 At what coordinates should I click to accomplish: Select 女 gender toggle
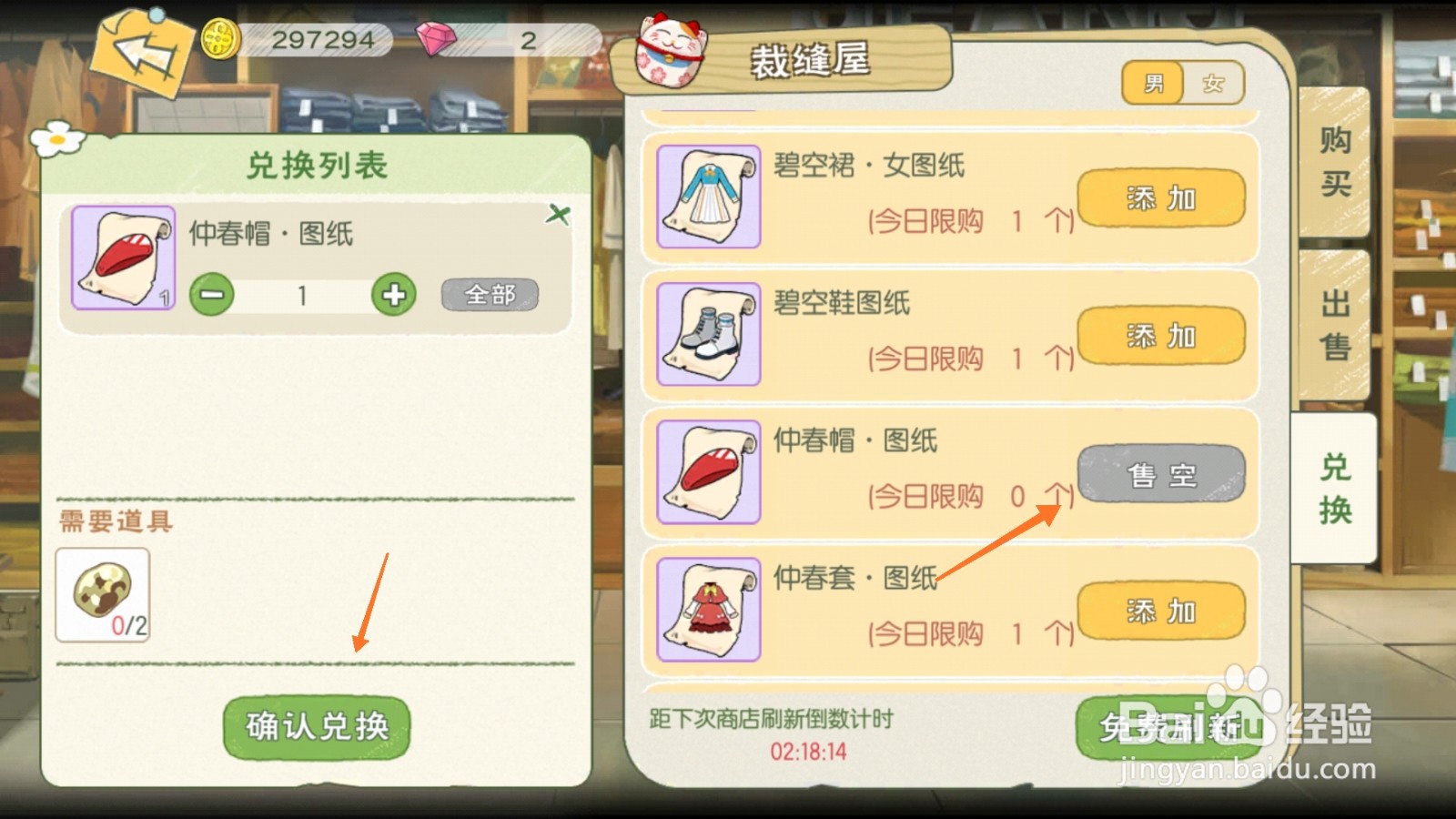tap(1213, 84)
